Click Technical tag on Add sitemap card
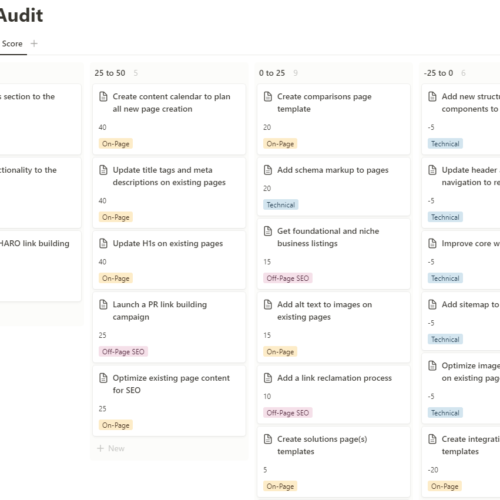The image size is (500, 500). pyautogui.click(x=445, y=339)
